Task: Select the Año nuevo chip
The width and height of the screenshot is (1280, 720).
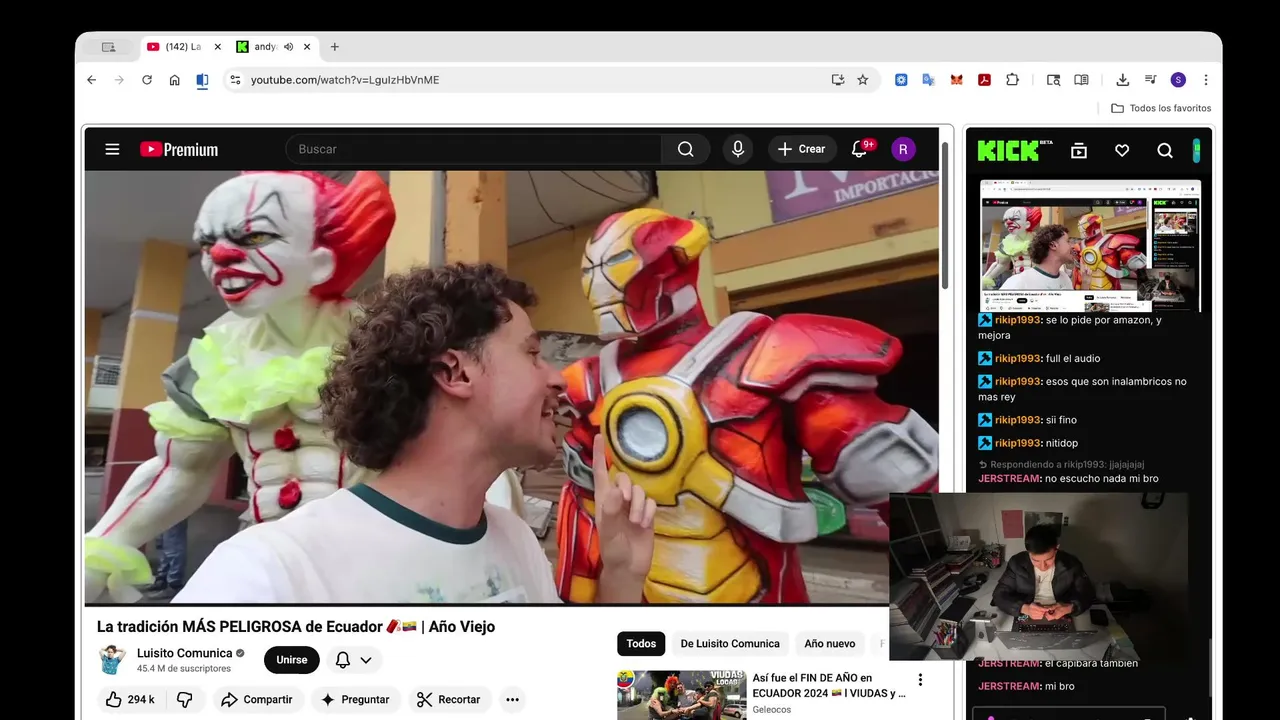Action: coord(830,644)
